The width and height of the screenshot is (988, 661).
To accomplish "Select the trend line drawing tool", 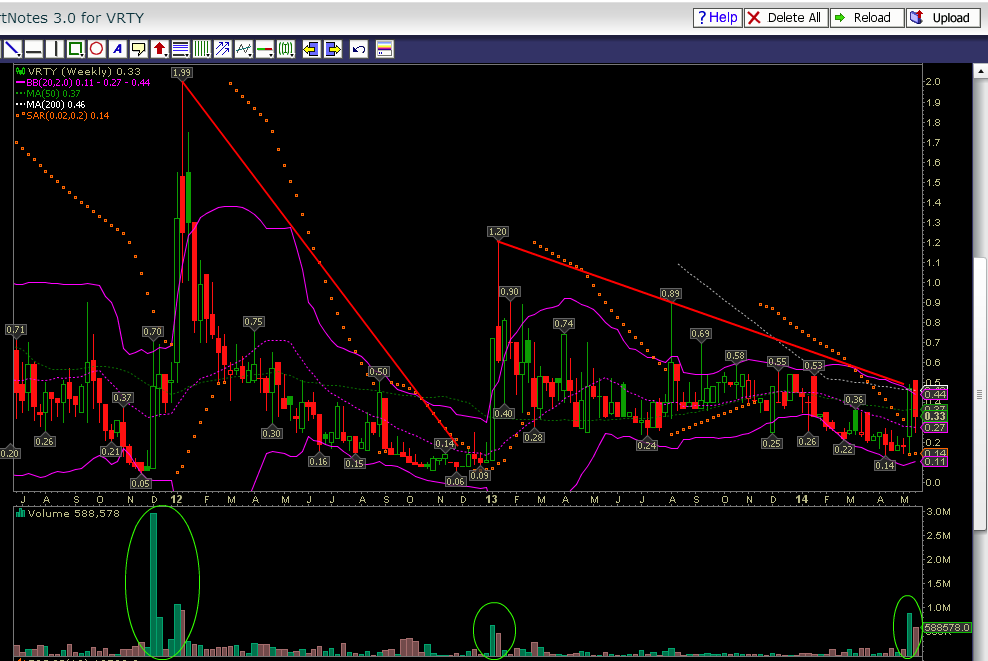I will coord(13,49).
